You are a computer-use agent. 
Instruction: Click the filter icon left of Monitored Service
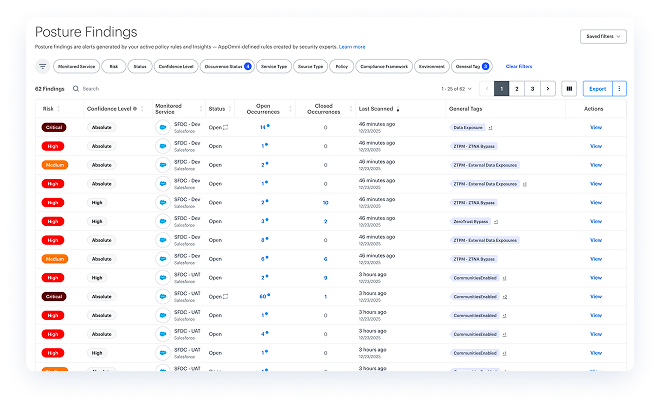[x=43, y=66]
